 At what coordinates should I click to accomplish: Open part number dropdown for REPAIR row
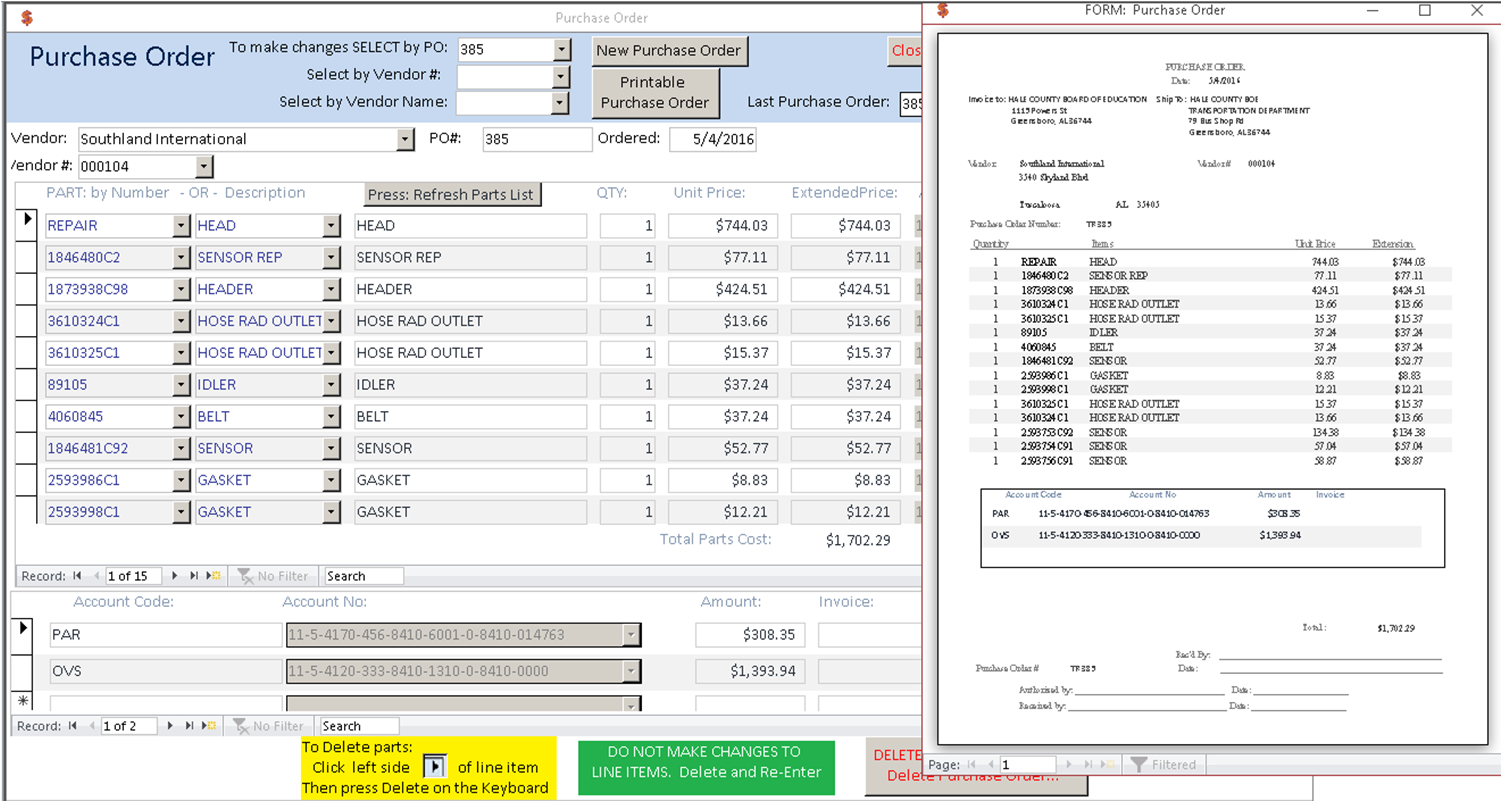pos(181,226)
